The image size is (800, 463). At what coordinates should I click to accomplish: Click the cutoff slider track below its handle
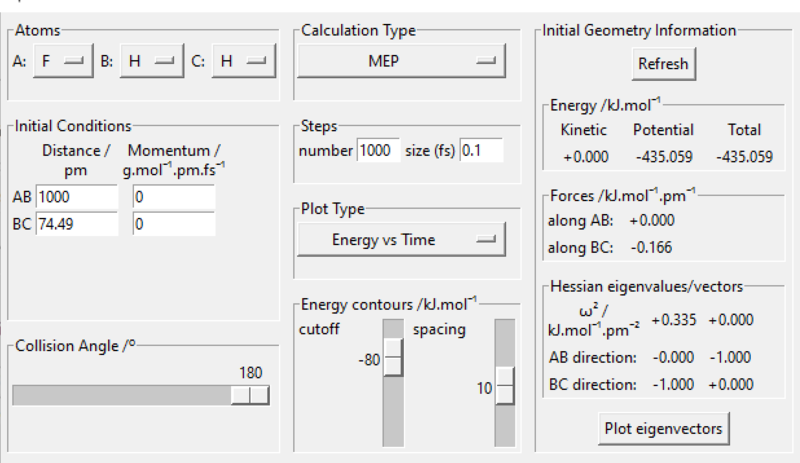click(x=393, y=410)
